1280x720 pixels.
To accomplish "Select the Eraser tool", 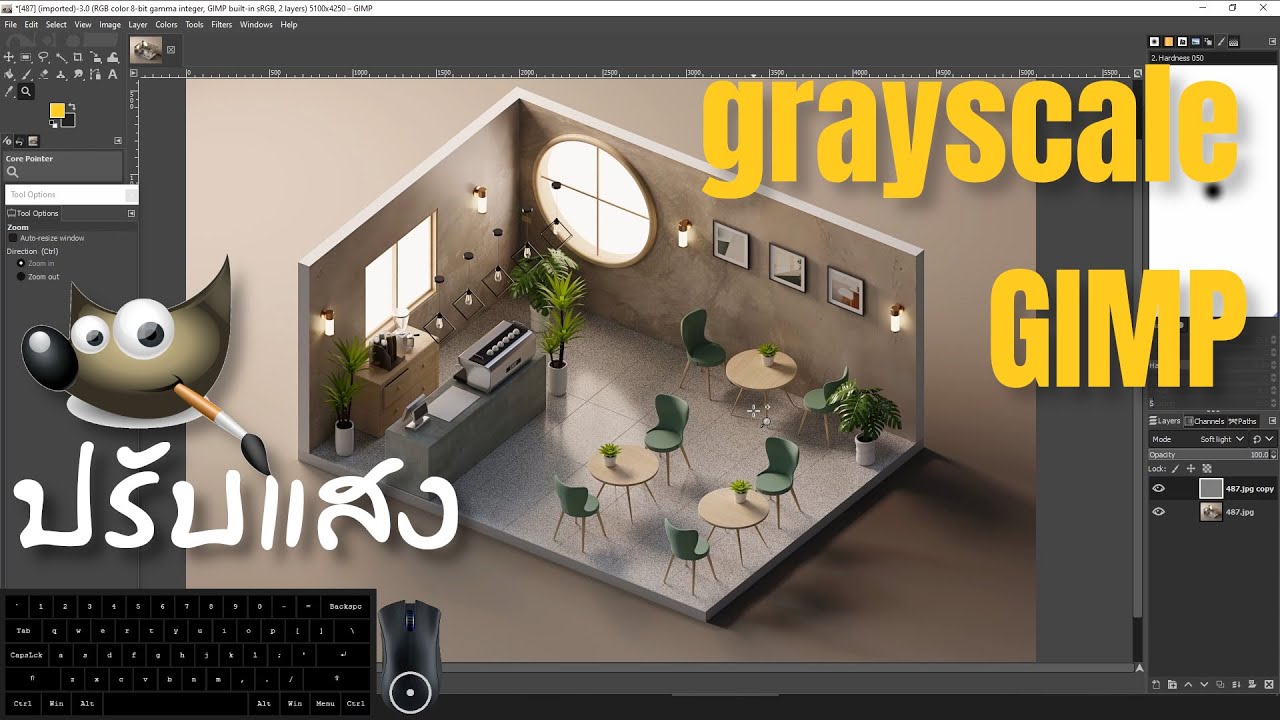I will pos(43,74).
